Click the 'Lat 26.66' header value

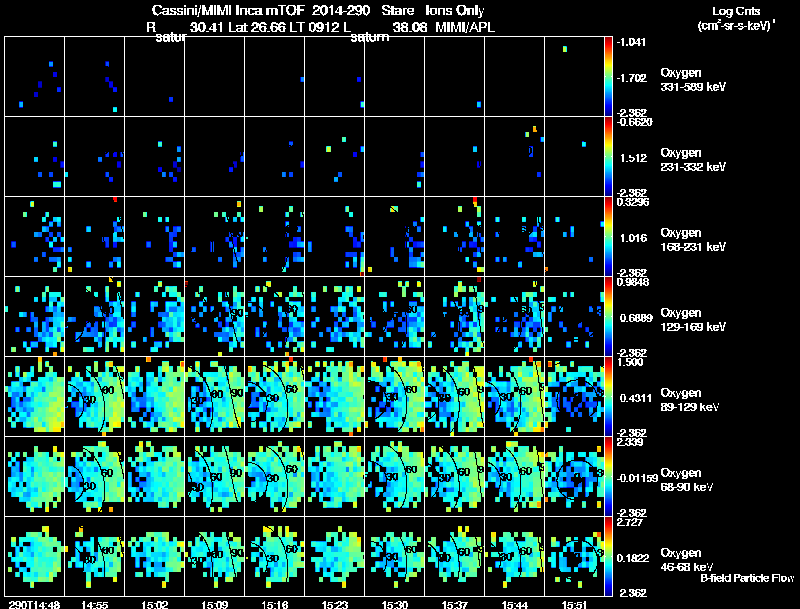257,27
